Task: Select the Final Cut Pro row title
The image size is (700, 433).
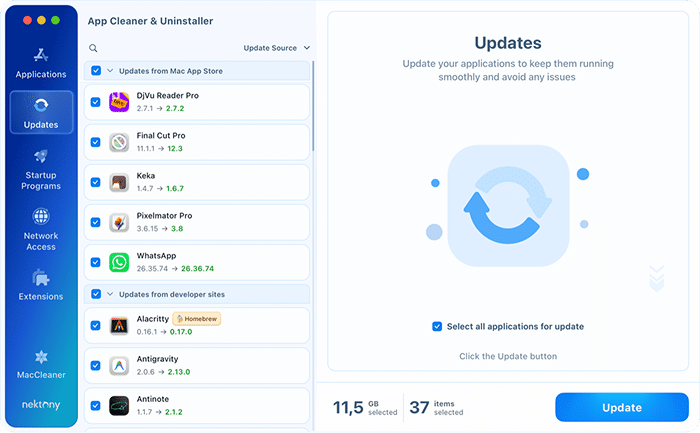Action: 161,135
